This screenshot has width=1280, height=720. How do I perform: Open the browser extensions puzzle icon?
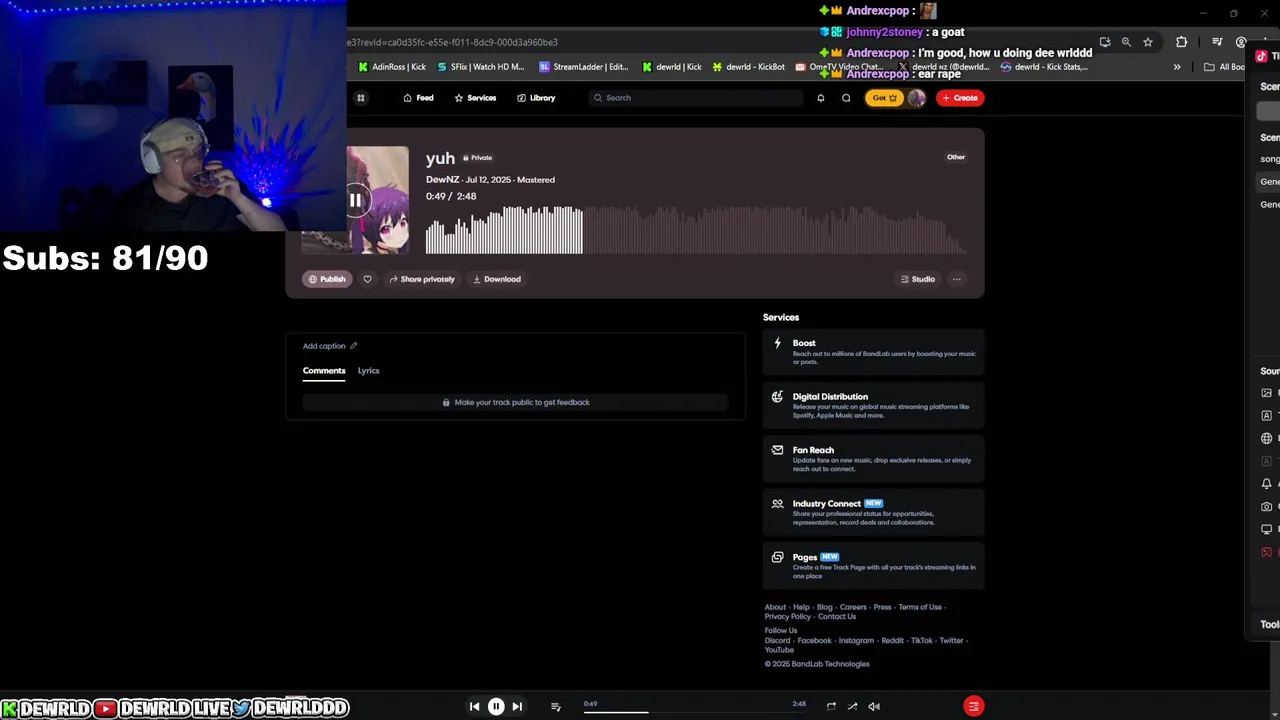1182,42
